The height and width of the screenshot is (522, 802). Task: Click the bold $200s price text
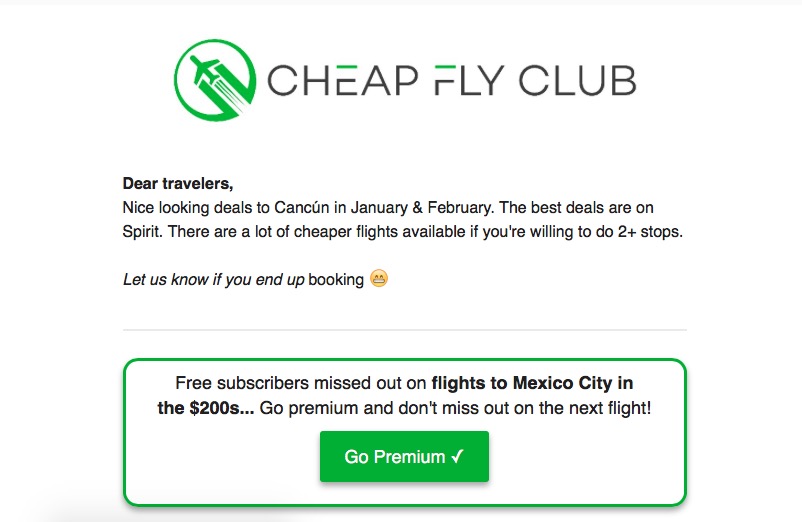point(221,408)
